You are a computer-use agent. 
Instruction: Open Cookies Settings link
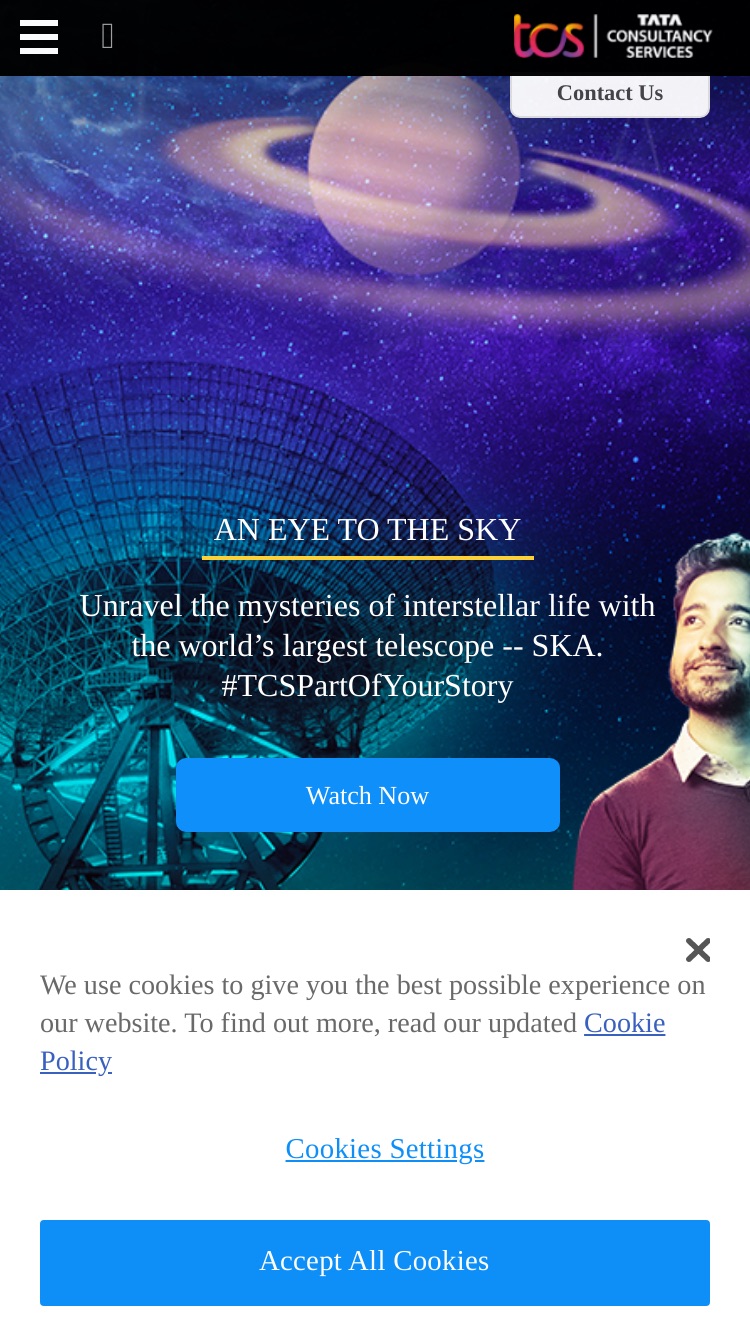point(385,1148)
